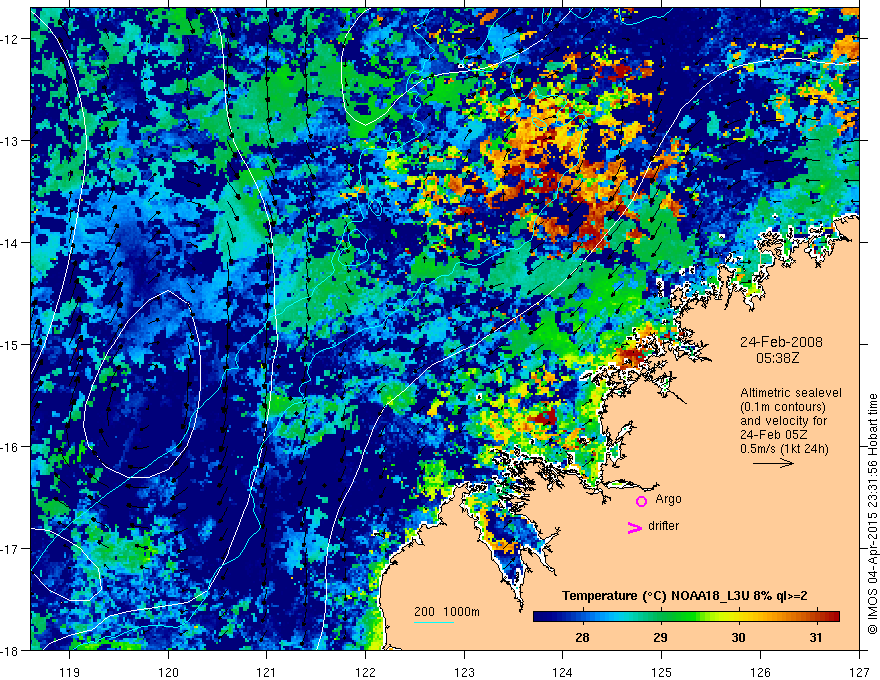Viewport: 880px width, 680px height.
Task: Click the dark red end of the color bar
Action: click(833, 616)
